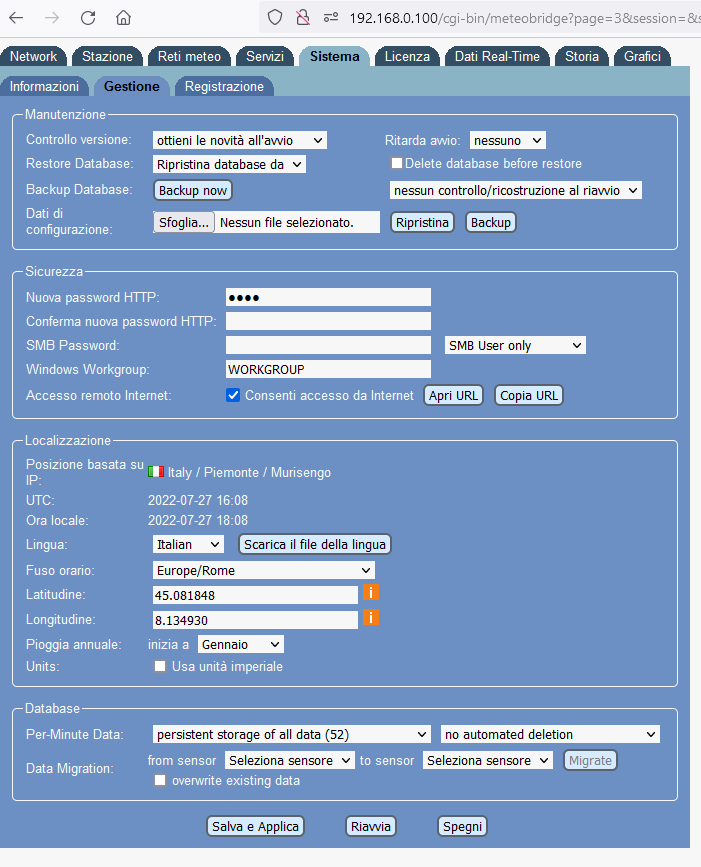Click the Latitudine orange info icon
The height and width of the screenshot is (867, 701).
click(371, 593)
